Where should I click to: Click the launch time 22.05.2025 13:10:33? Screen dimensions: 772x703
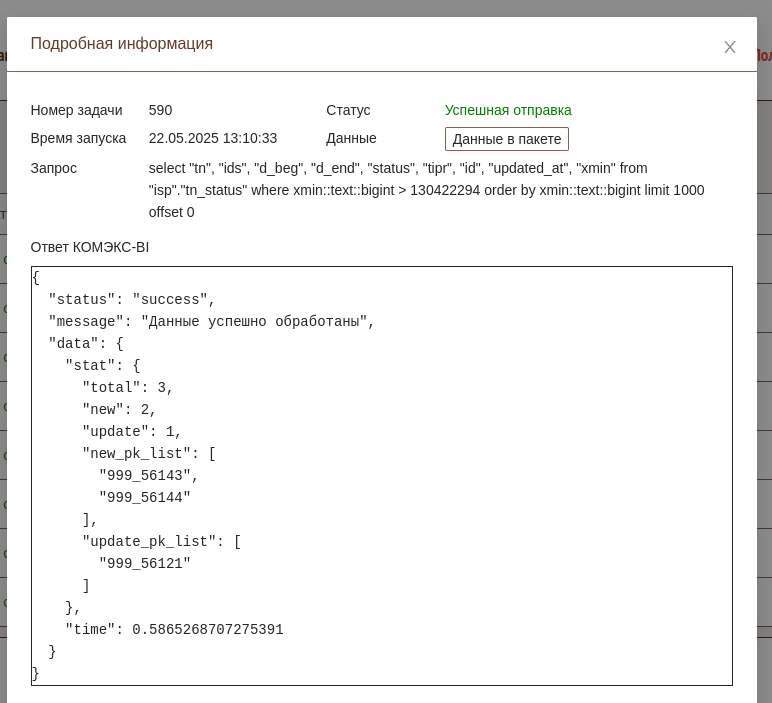[x=212, y=138]
